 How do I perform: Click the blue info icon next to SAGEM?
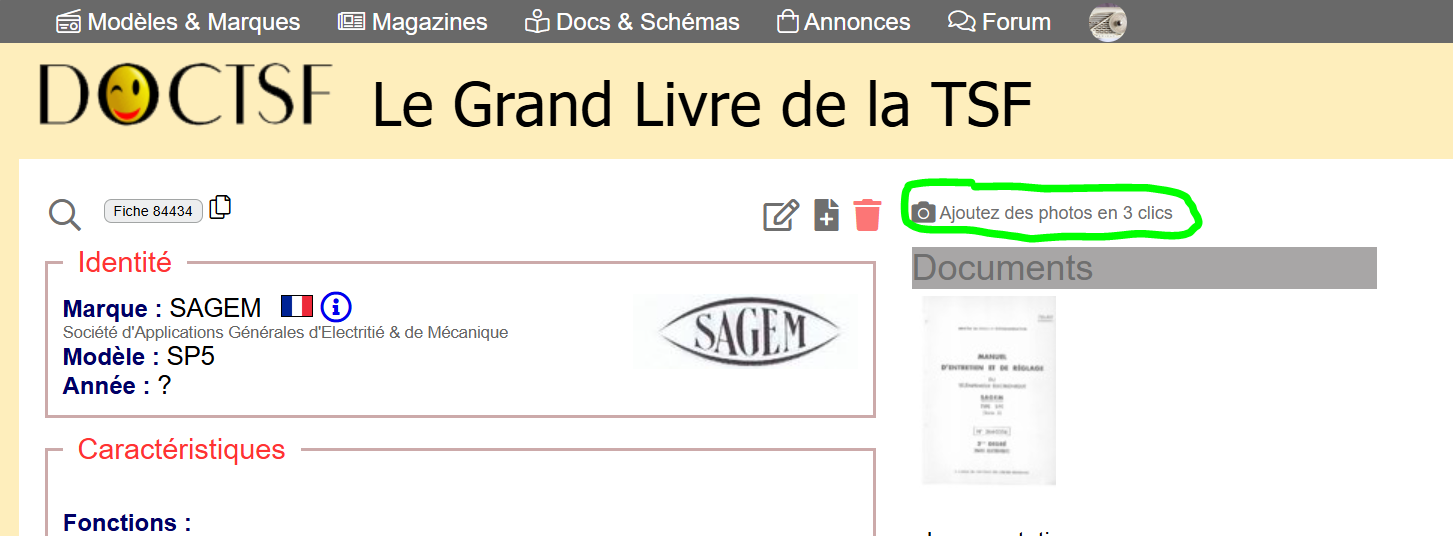[336, 306]
